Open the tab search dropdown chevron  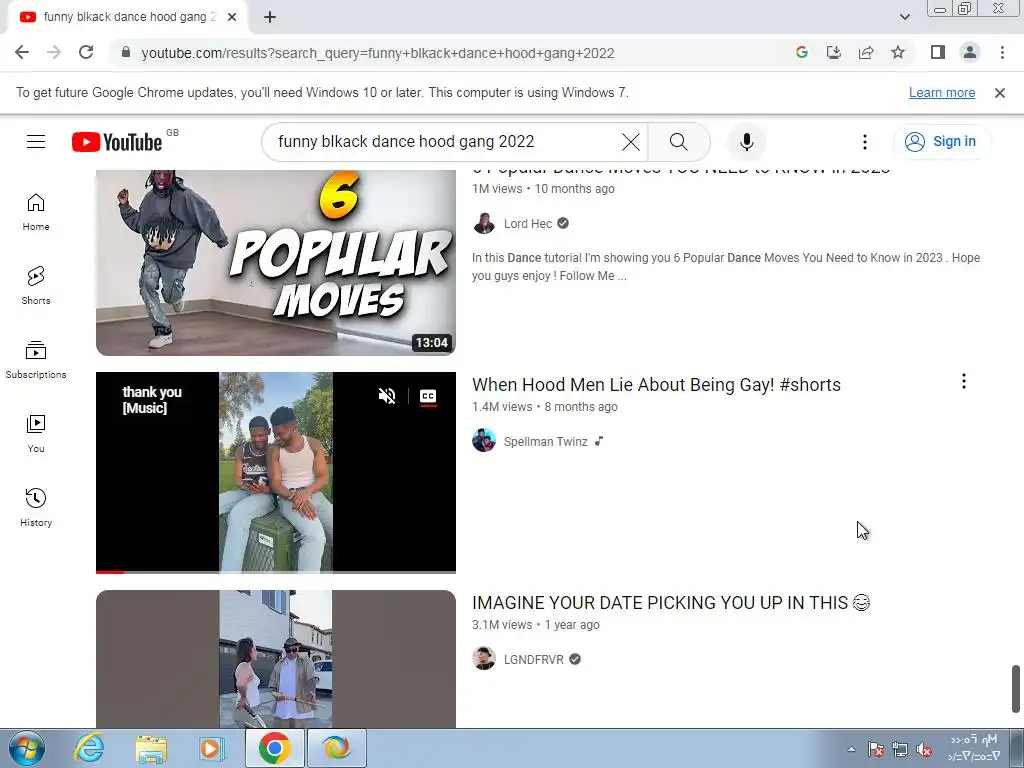(x=904, y=17)
